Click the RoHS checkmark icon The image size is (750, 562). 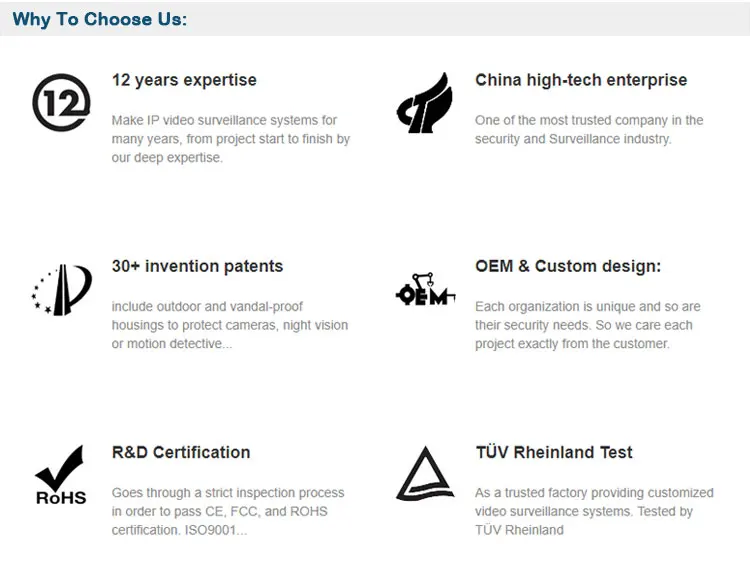(61, 476)
